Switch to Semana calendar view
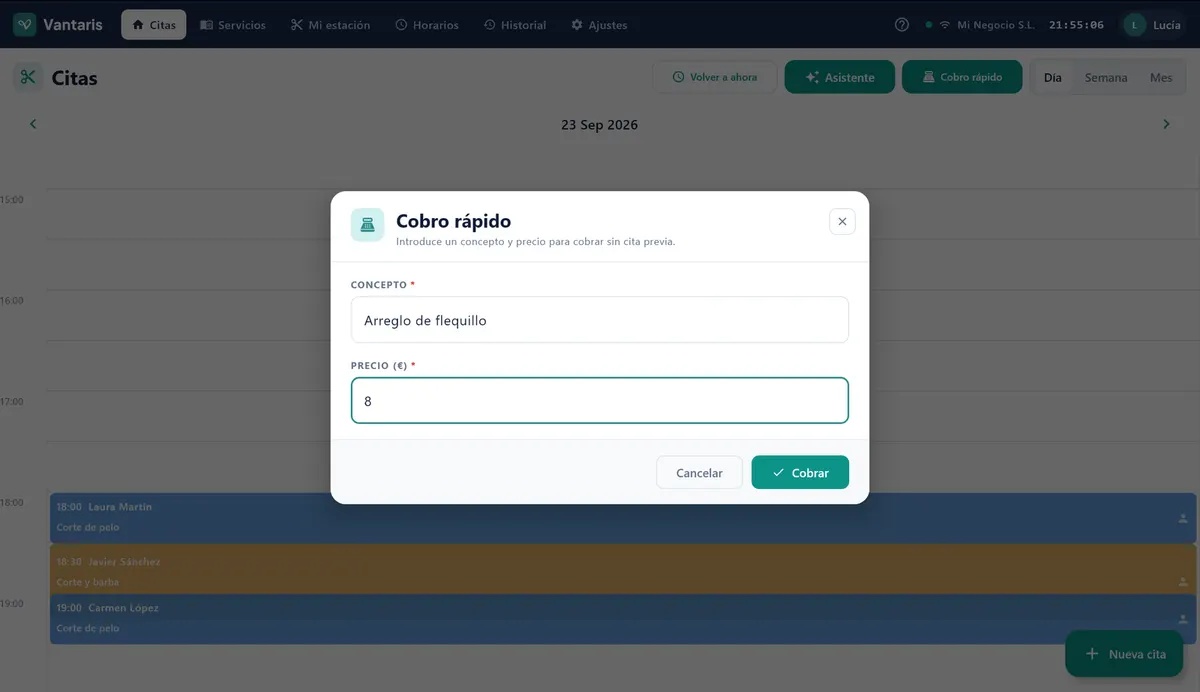Viewport: 1200px width, 692px height. (x=1106, y=77)
